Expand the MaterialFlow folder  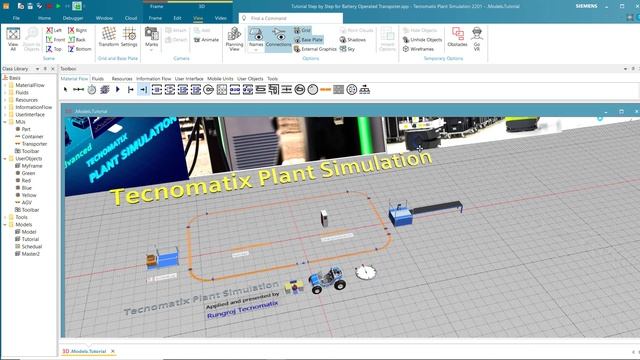(5, 85)
